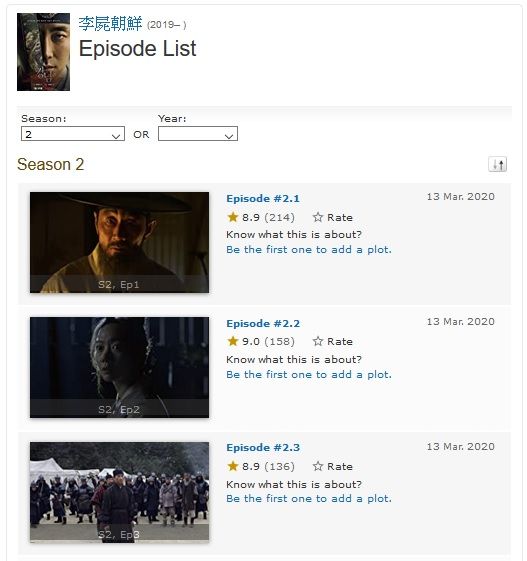Add a plot for Episode #2.3
The height and width of the screenshot is (561, 527).
coord(309,498)
